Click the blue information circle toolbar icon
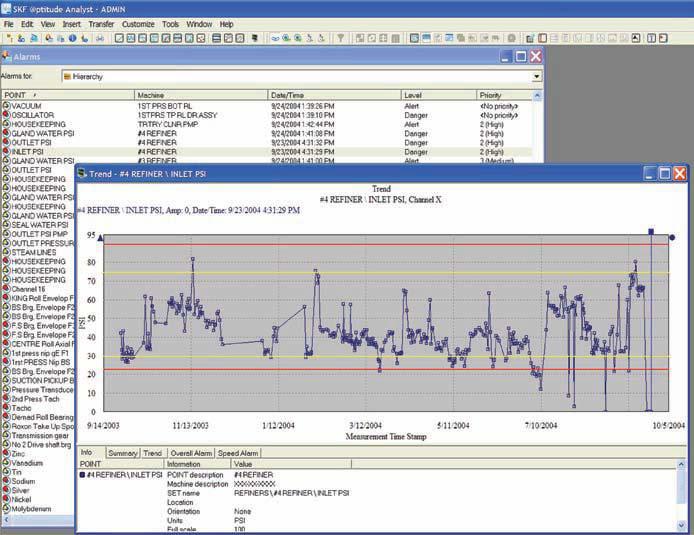Image resolution: width=694 pixels, height=535 pixels. tap(72, 38)
